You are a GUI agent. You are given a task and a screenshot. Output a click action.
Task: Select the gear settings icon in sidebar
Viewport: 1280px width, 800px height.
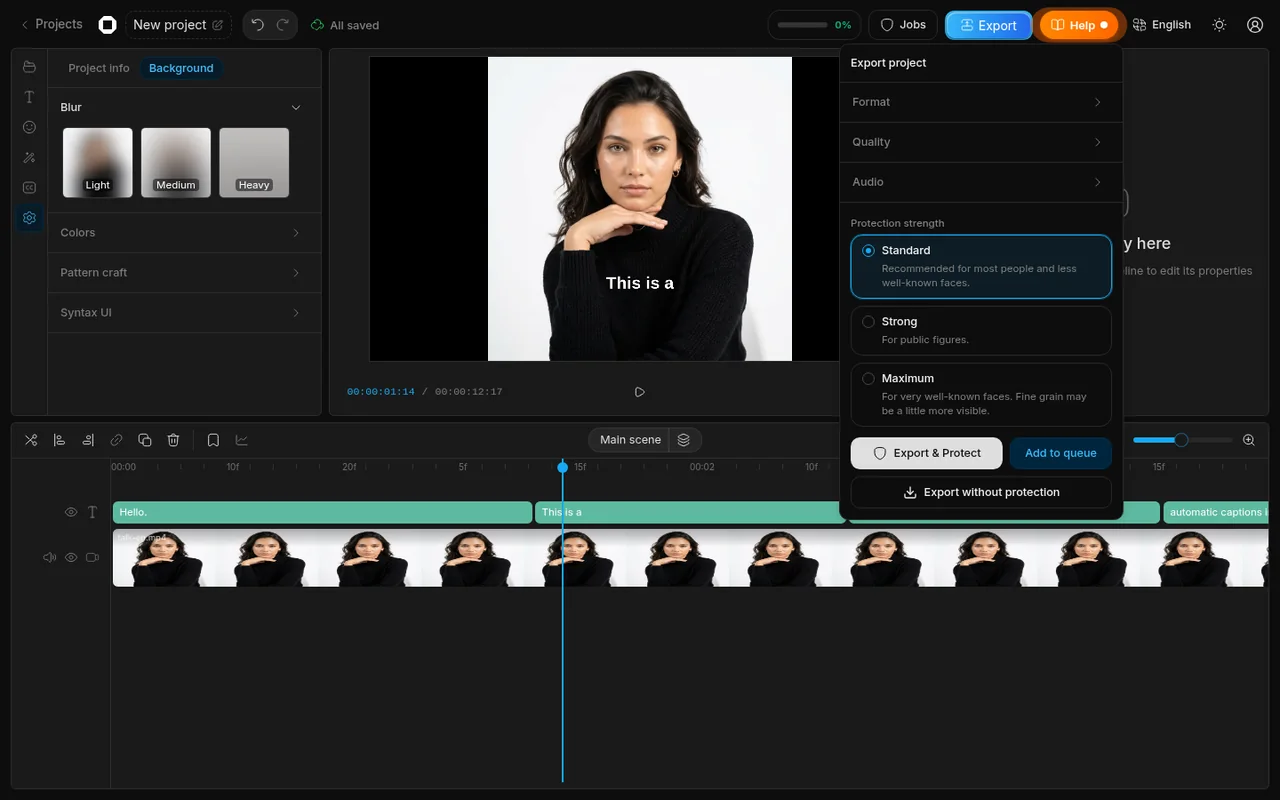coord(29,217)
